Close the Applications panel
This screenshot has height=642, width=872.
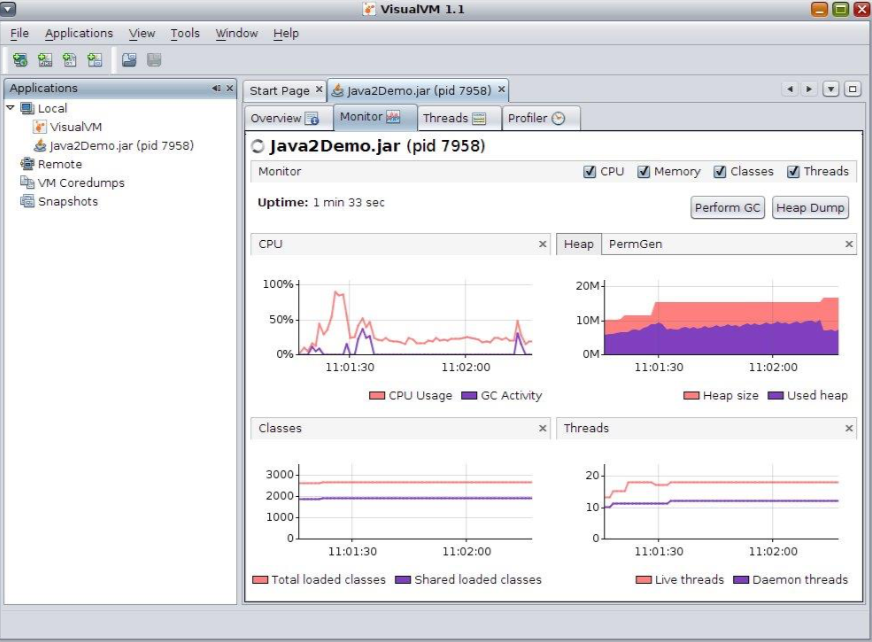(230, 88)
